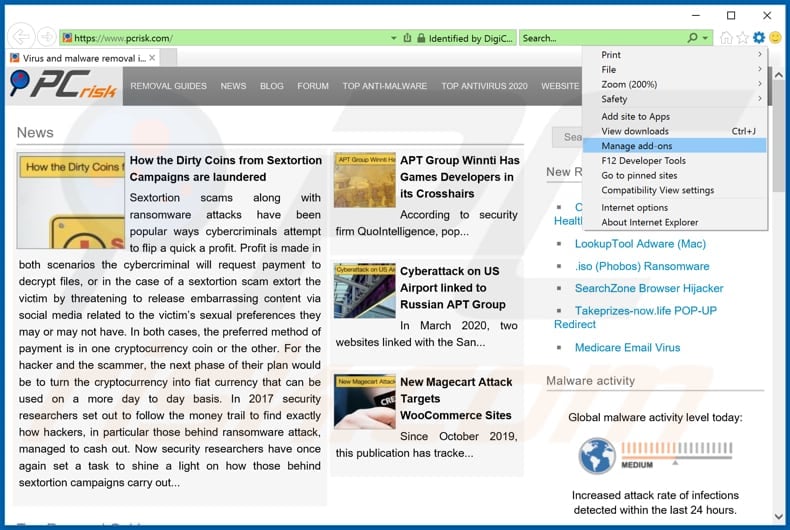Open the address bar autocomplete dropdown arrow
Viewport: 790px width, 530px height.
[393, 38]
